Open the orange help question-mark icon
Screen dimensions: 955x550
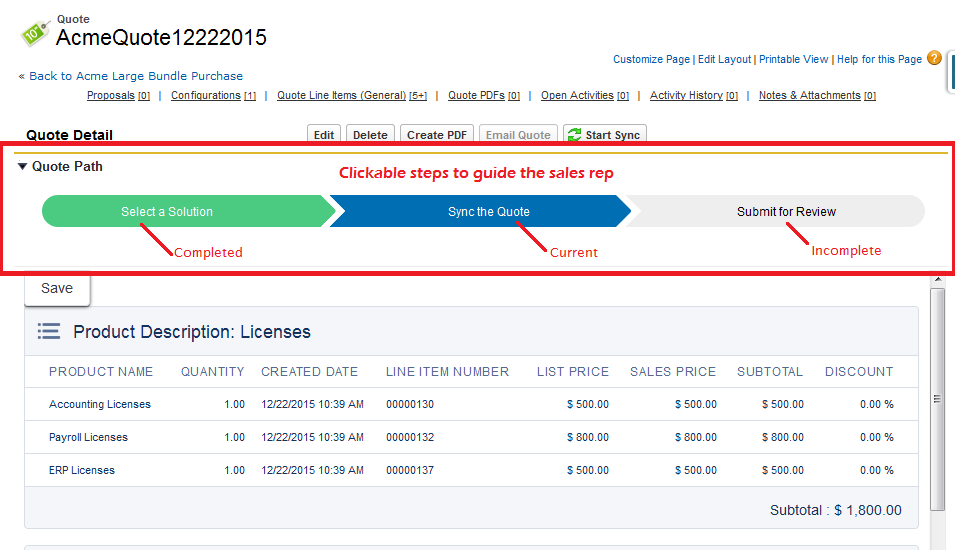click(x=934, y=58)
